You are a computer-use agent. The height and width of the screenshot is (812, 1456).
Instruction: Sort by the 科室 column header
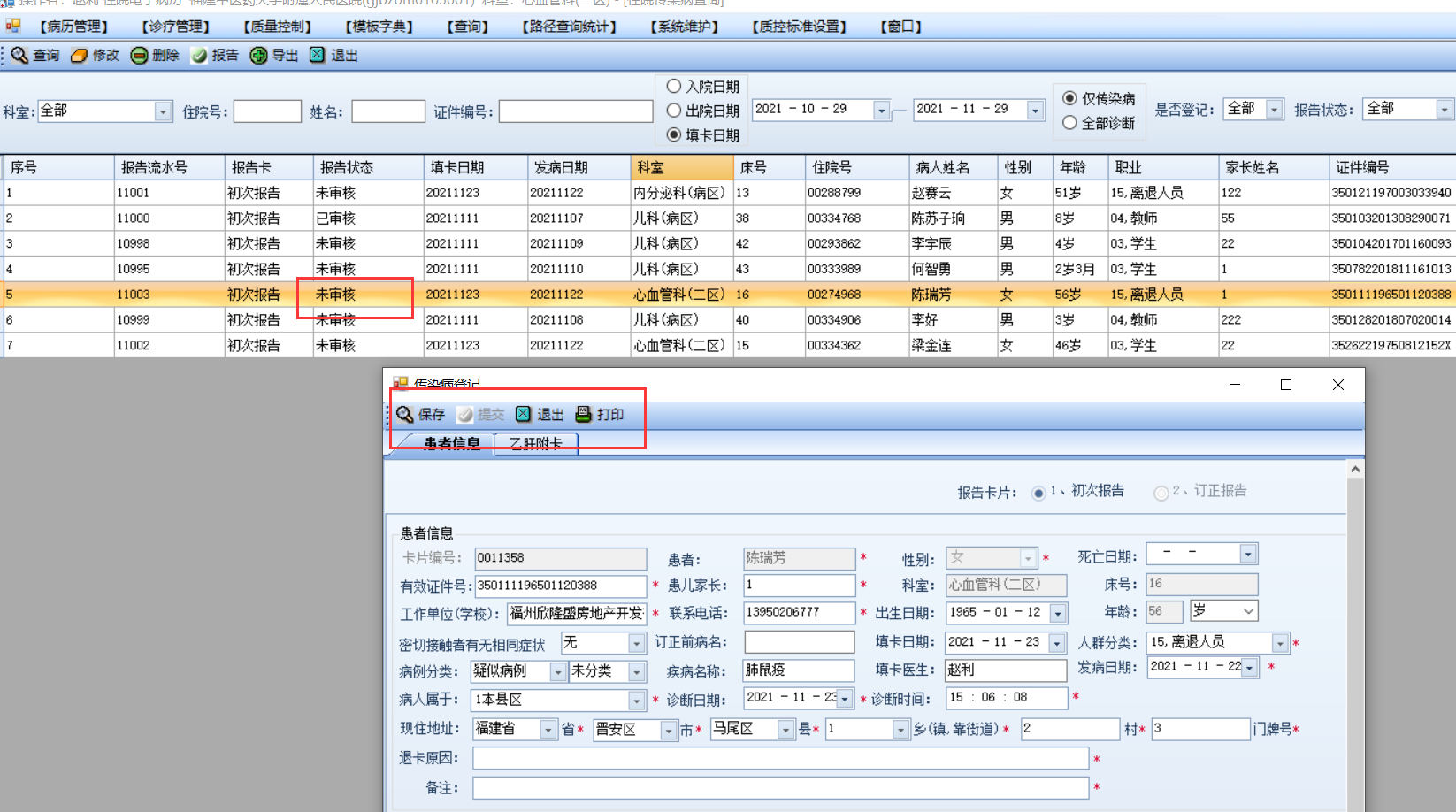[682, 167]
